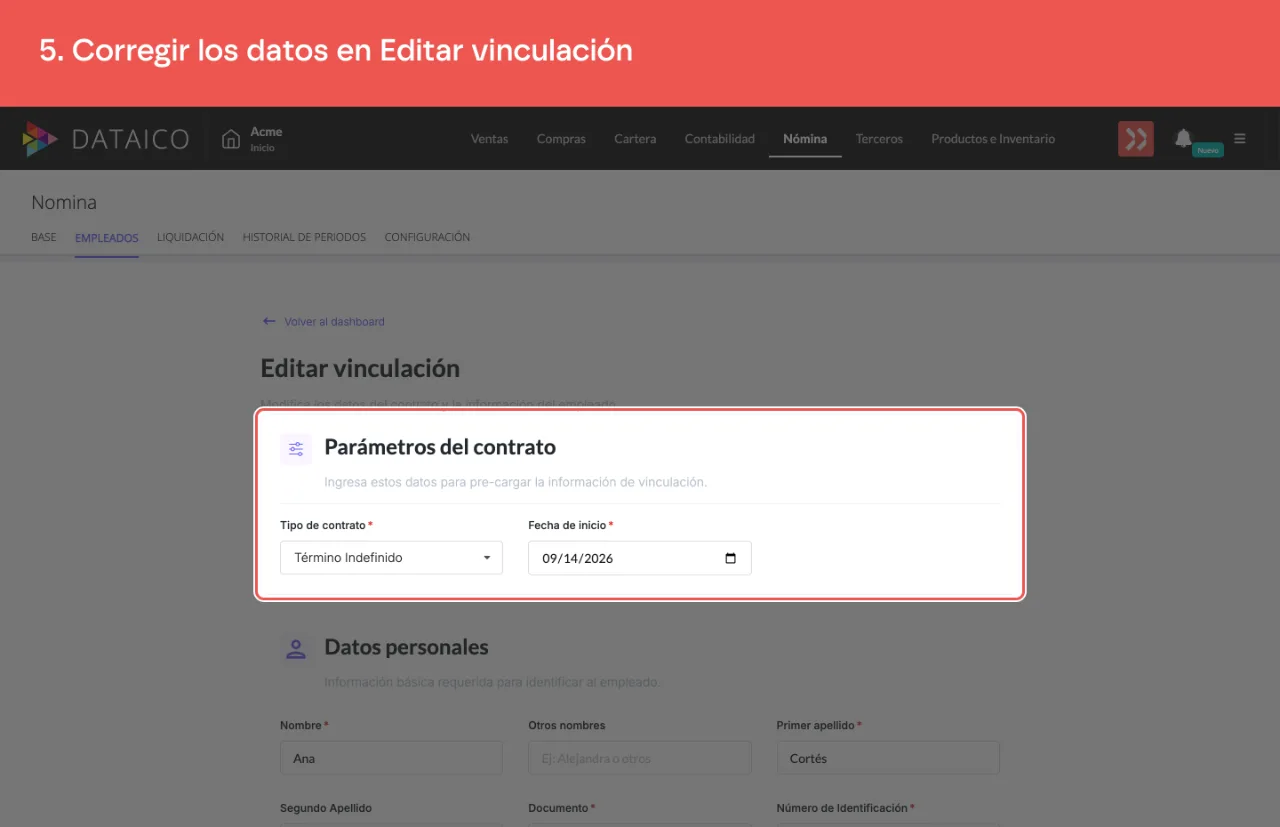
Task: Open the Cartera menu
Action: click(x=635, y=139)
